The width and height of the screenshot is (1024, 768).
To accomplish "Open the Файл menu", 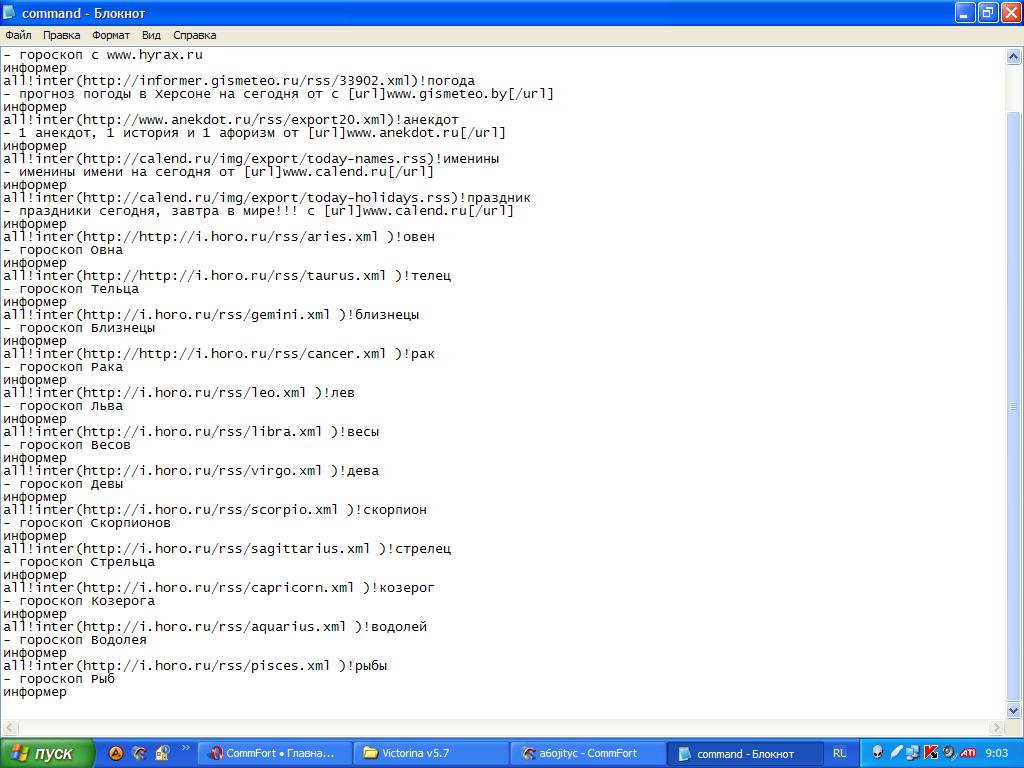I will click(x=17, y=35).
